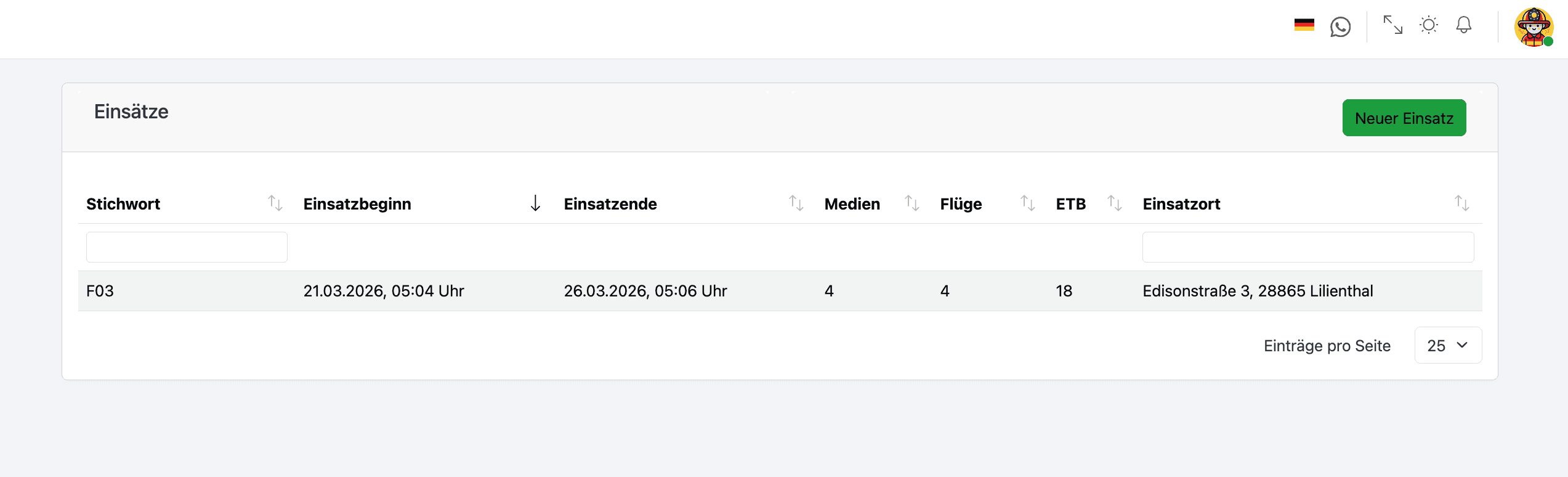Expand the entries per page dropdown
The image size is (1568, 477).
pyautogui.click(x=1447, y=346)
